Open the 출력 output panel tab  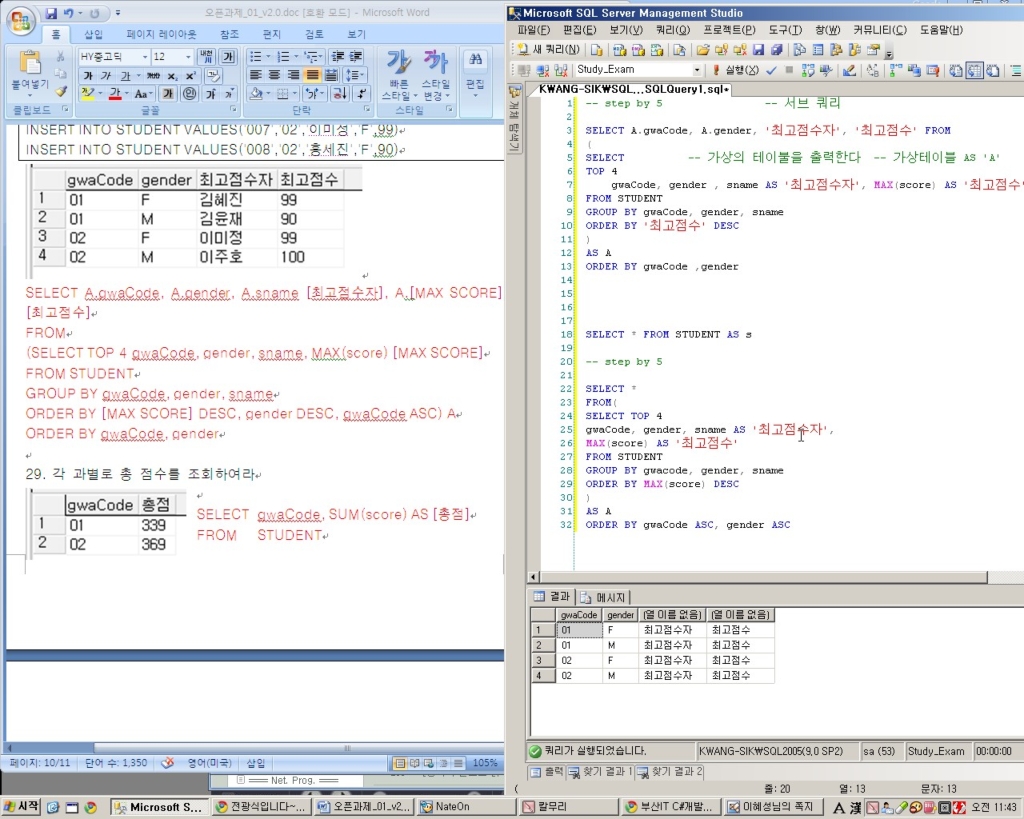pos(547,771)
